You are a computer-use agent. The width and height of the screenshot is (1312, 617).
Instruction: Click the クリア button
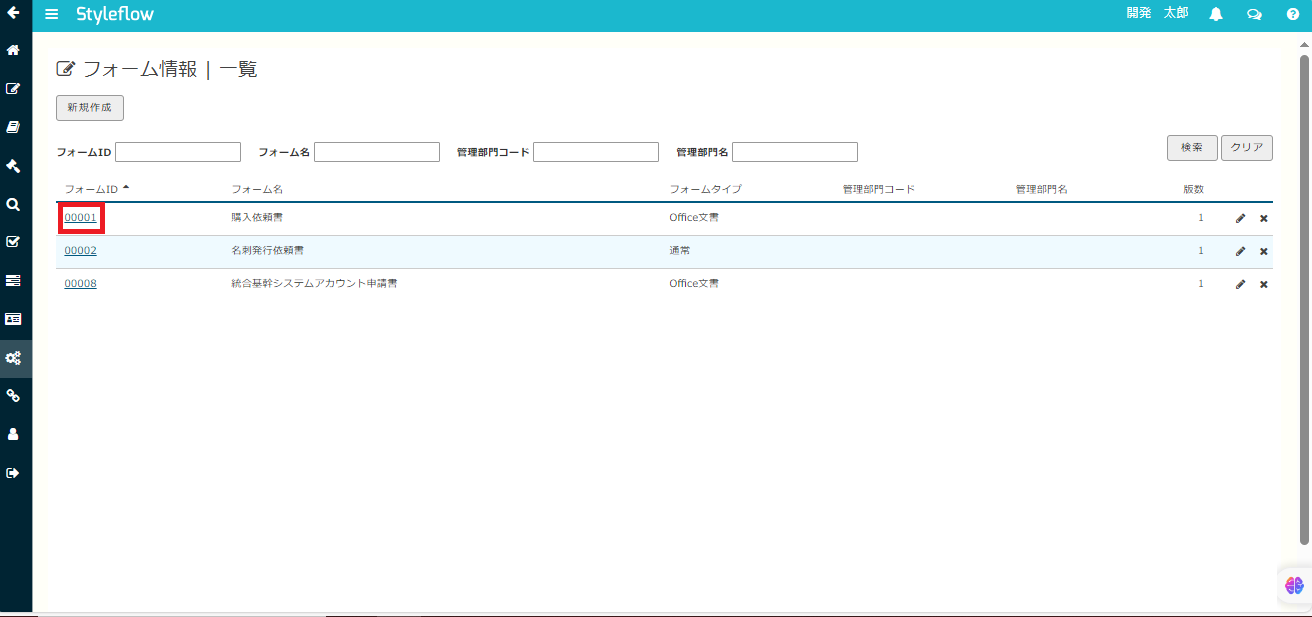pos(1247,147)
